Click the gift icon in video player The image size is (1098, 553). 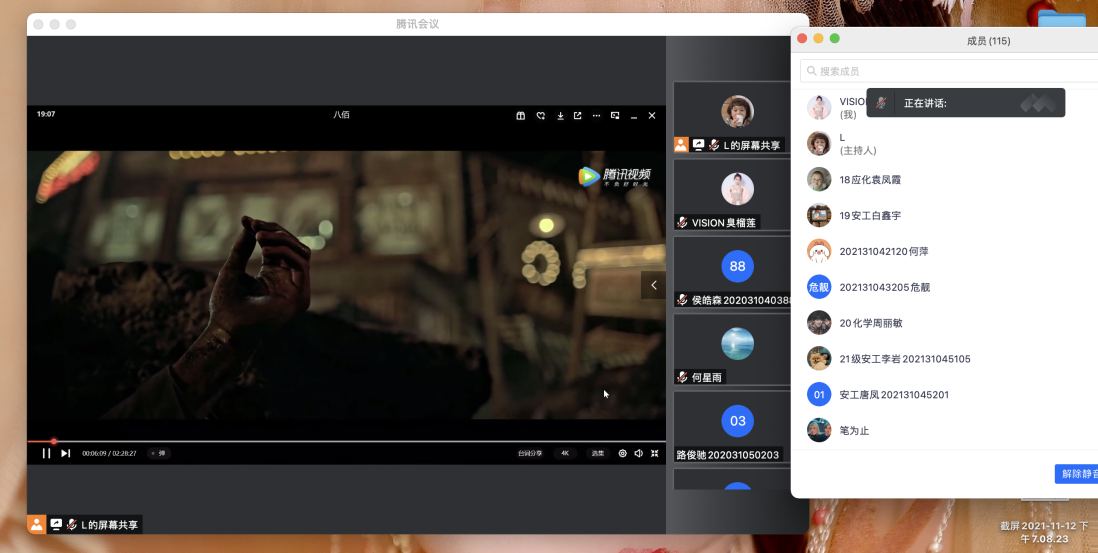(x=520, y=116)
